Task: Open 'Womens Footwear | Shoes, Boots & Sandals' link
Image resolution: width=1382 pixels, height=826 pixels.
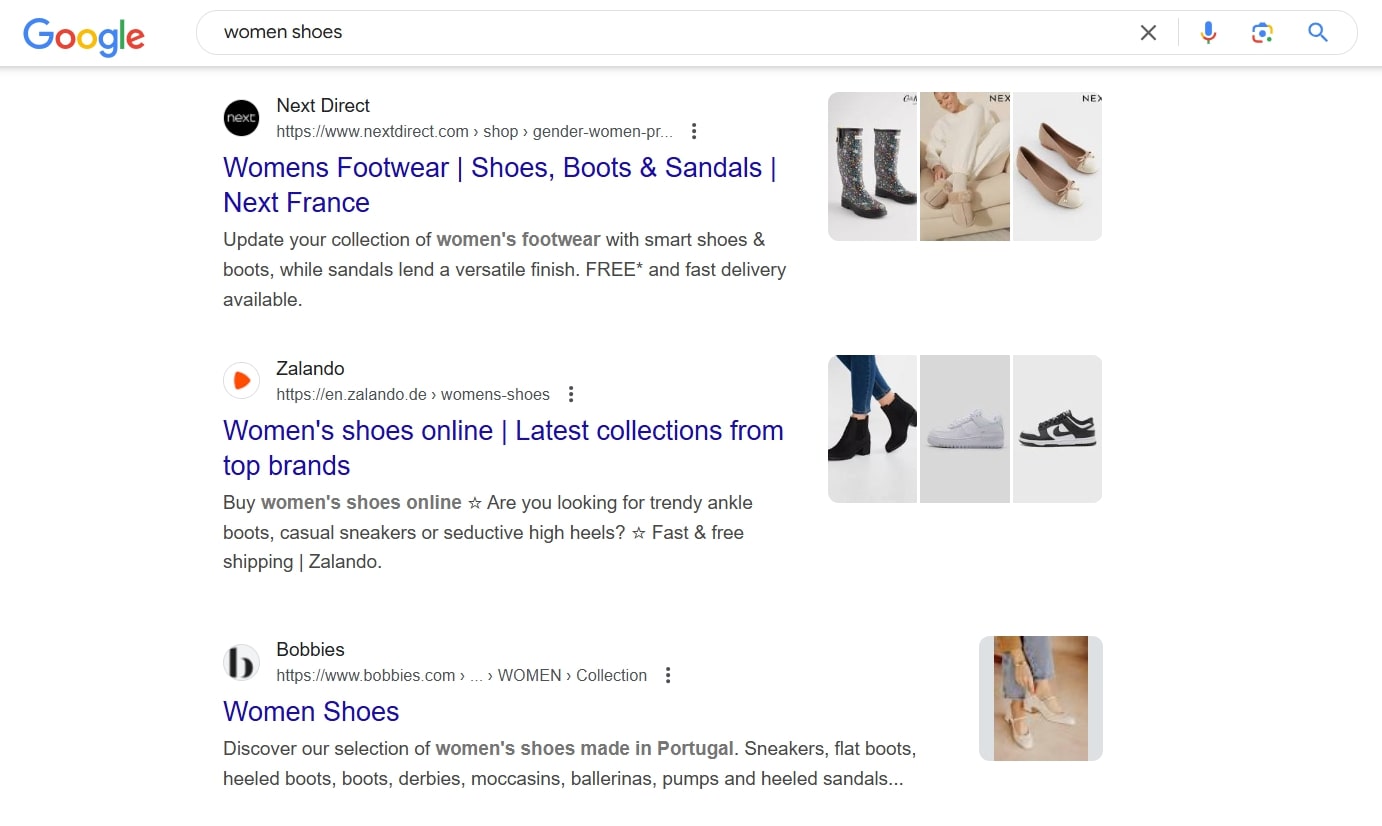Action: click(x=500, y=185)
